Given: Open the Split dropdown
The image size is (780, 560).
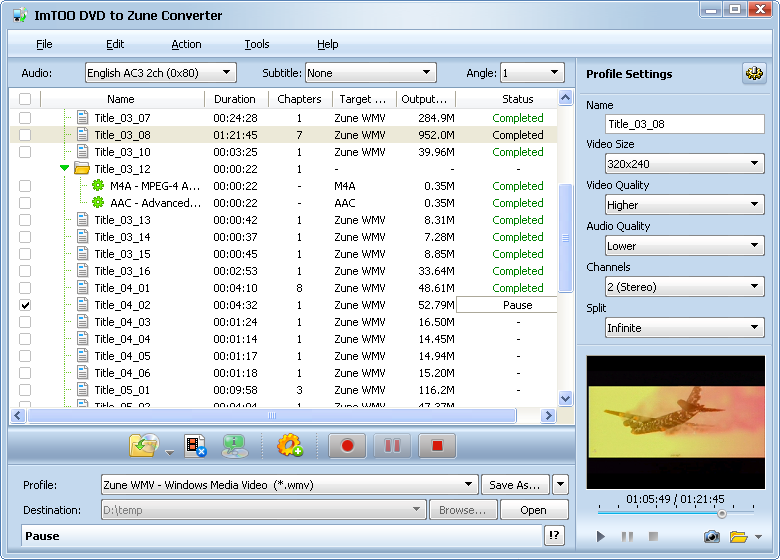Looking at the screenshot, I should (685, 328).
